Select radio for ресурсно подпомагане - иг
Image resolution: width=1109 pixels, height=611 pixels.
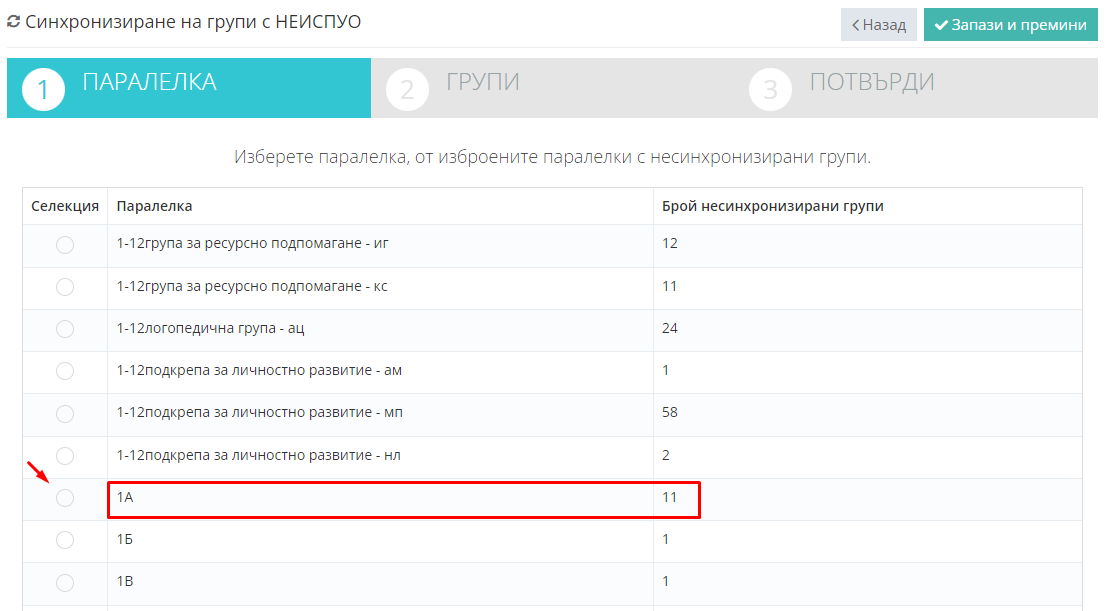(x=65, y=245)
